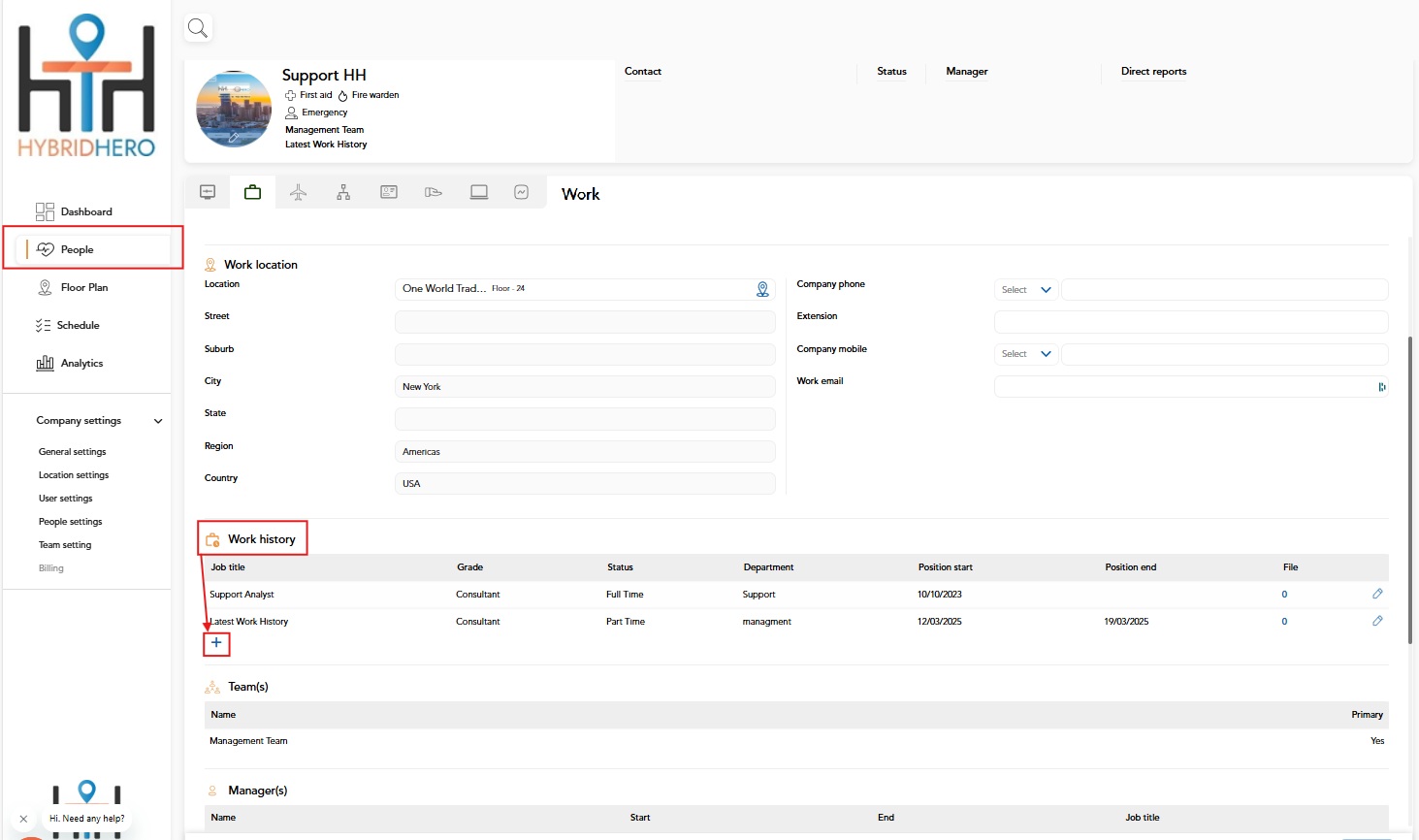
Task: Click the Position start column header
Action: 946,567
